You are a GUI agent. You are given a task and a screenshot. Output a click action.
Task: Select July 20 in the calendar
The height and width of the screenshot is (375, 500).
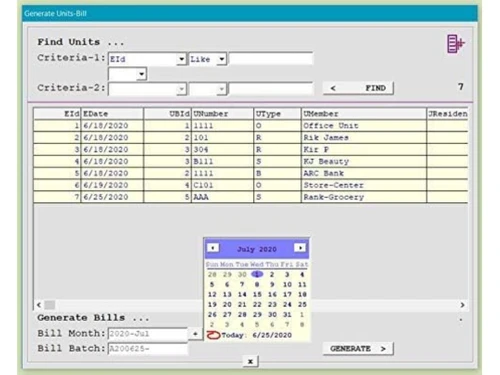pyautogui.click(x=227, y=304)
